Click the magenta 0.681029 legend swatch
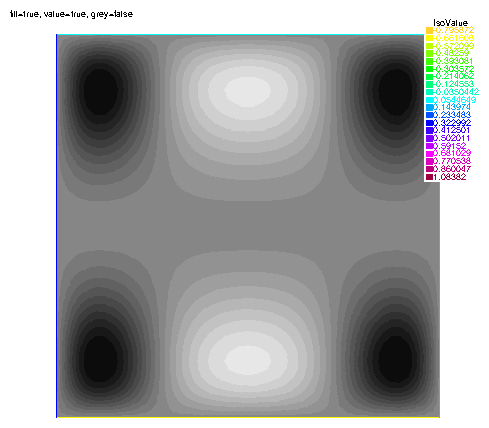Image resolution: width=489 pixels, height=428 pixels. click(429, 153)
